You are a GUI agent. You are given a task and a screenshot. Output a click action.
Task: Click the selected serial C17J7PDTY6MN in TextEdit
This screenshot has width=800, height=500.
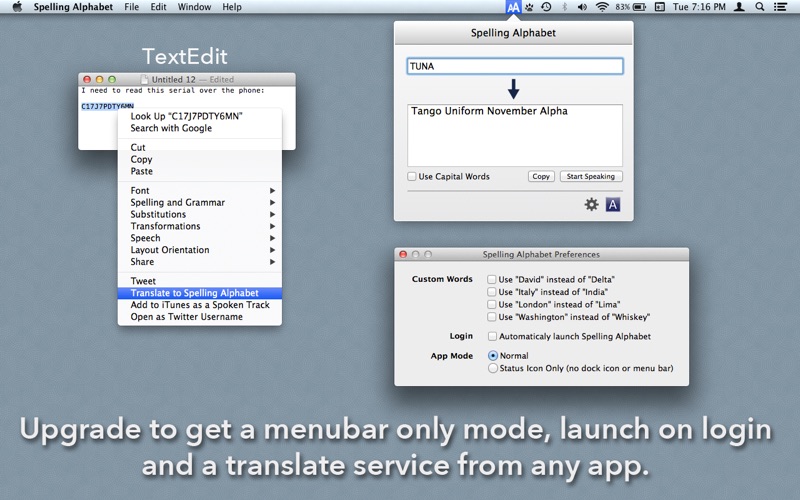[107, 106]
